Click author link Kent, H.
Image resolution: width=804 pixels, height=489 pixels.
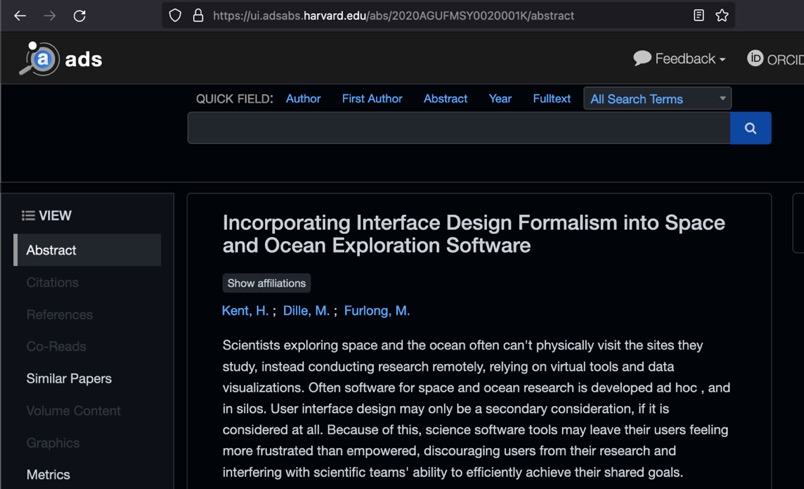click(245, 311)
